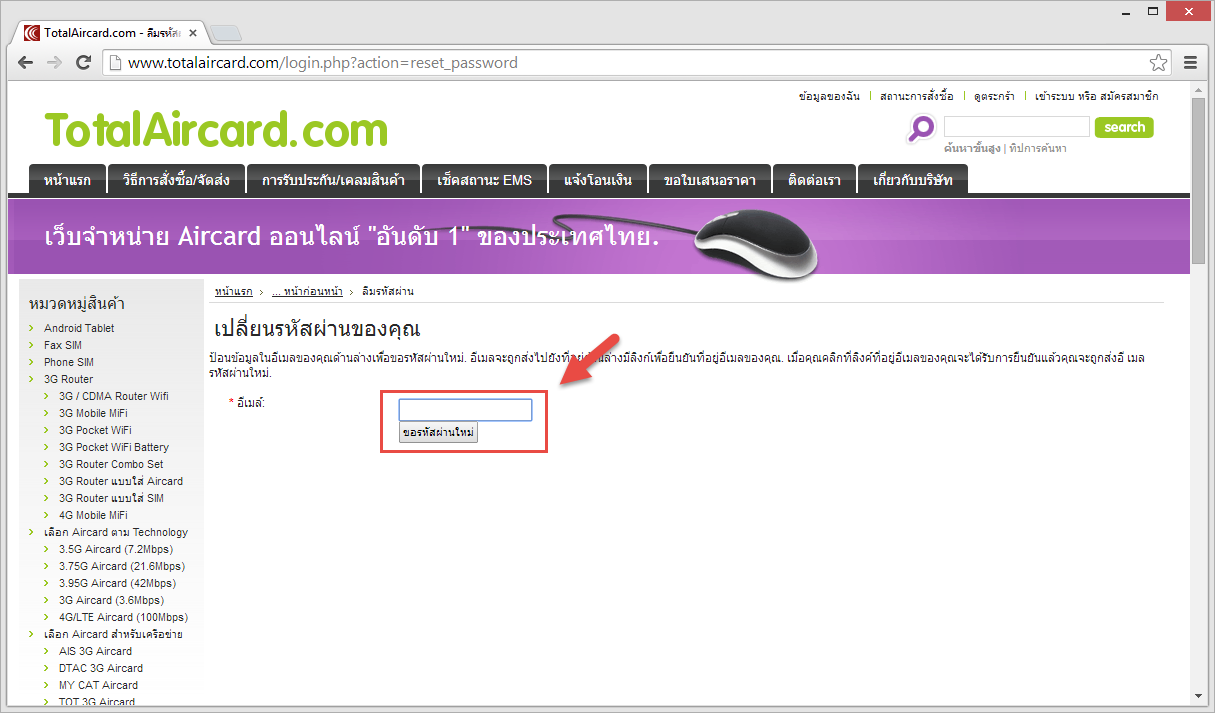
Task: Select the 4G Mobile MiFi subcategory
Action: [x=93, y=515]
